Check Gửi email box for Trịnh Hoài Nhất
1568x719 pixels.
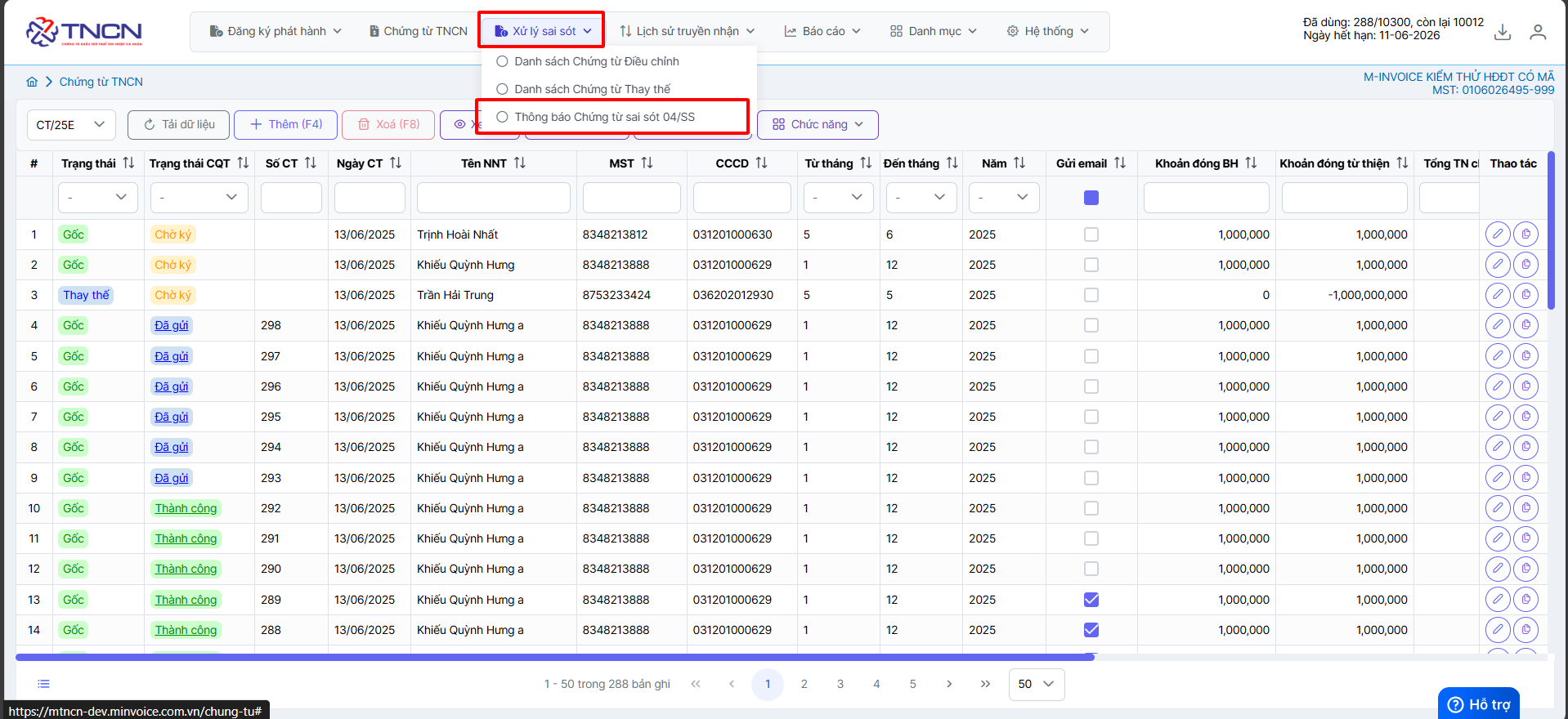coord(1091,234)
